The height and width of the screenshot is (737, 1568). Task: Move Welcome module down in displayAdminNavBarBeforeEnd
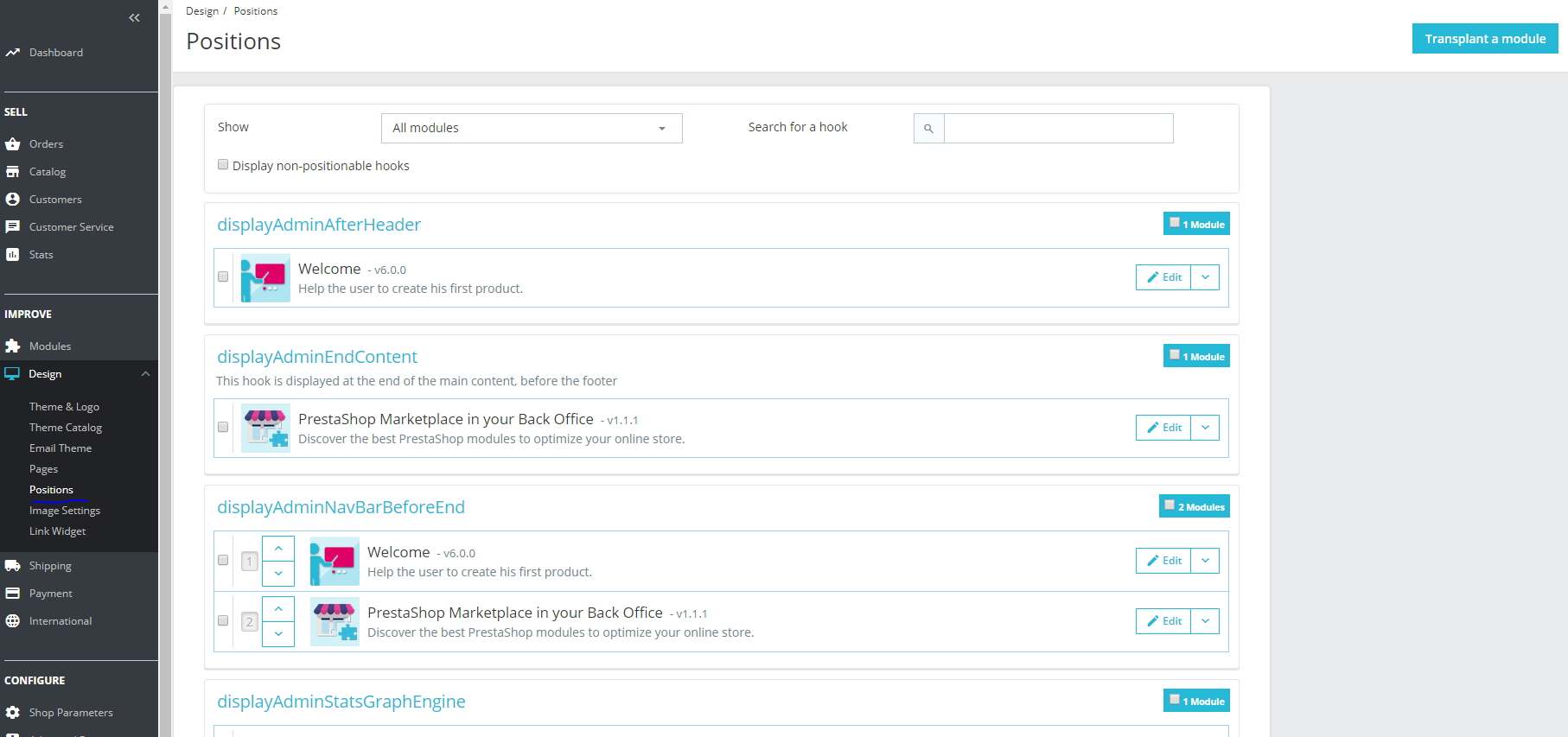[278, 573]
